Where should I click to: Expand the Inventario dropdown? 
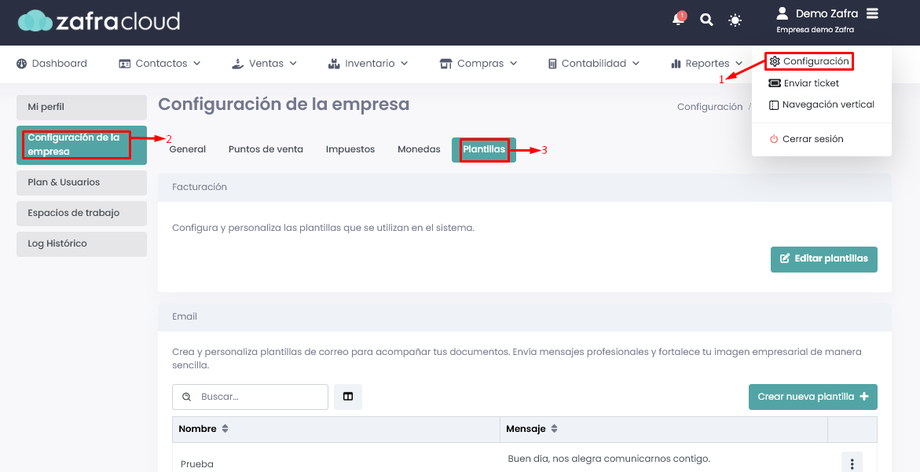pos(368,63)
